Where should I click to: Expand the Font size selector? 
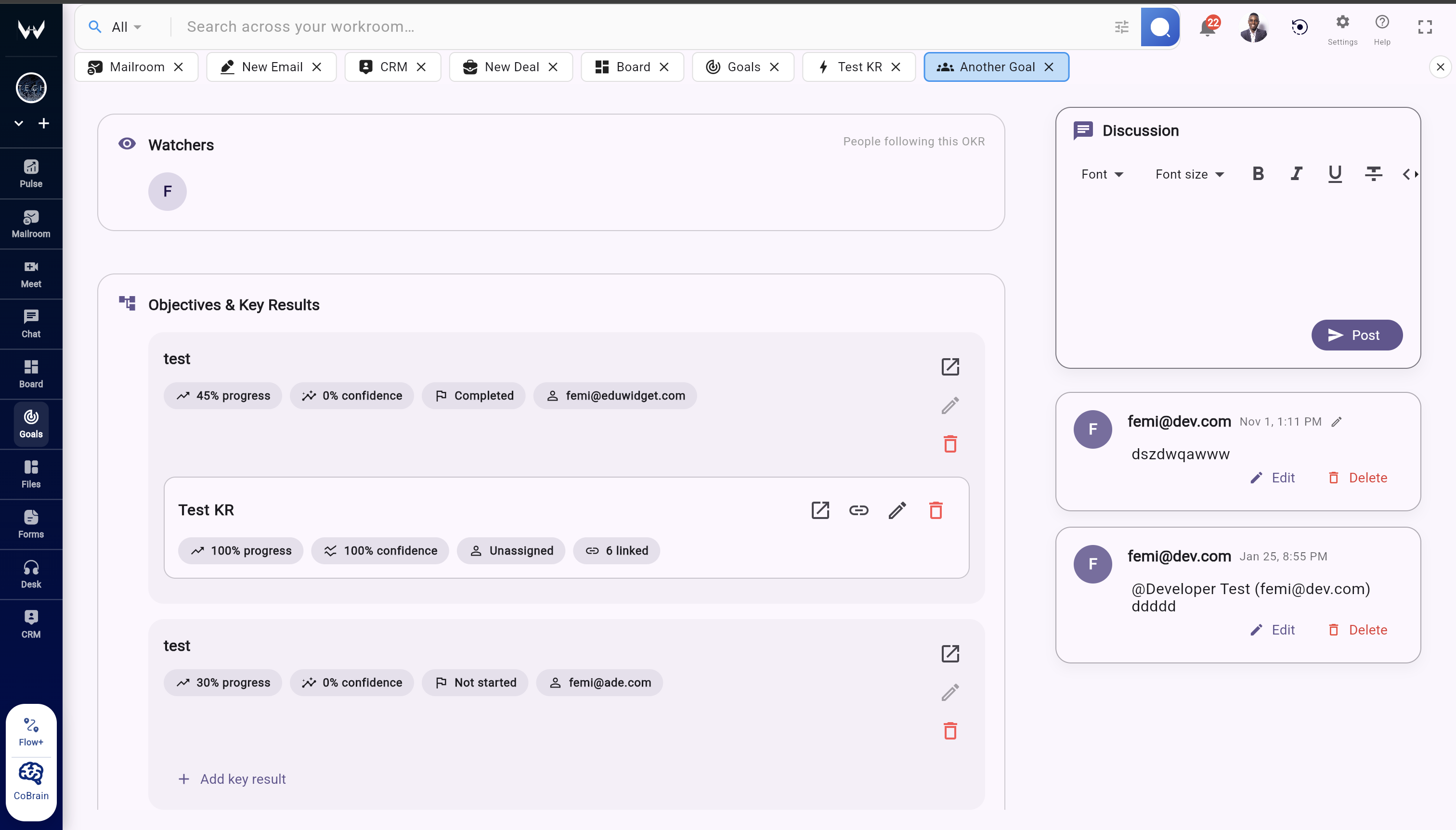click(x=1189, y=174)
